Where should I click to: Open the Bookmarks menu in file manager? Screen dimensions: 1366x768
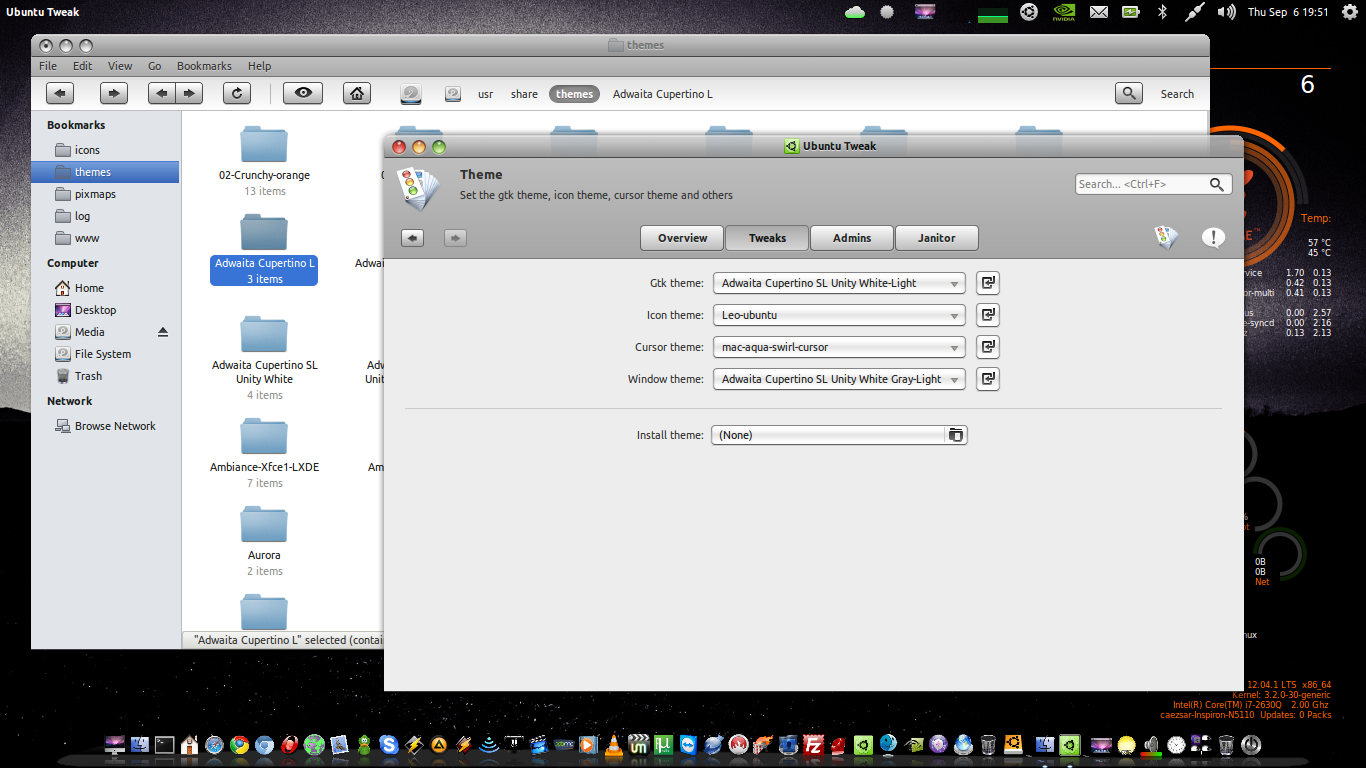point(204,66)
